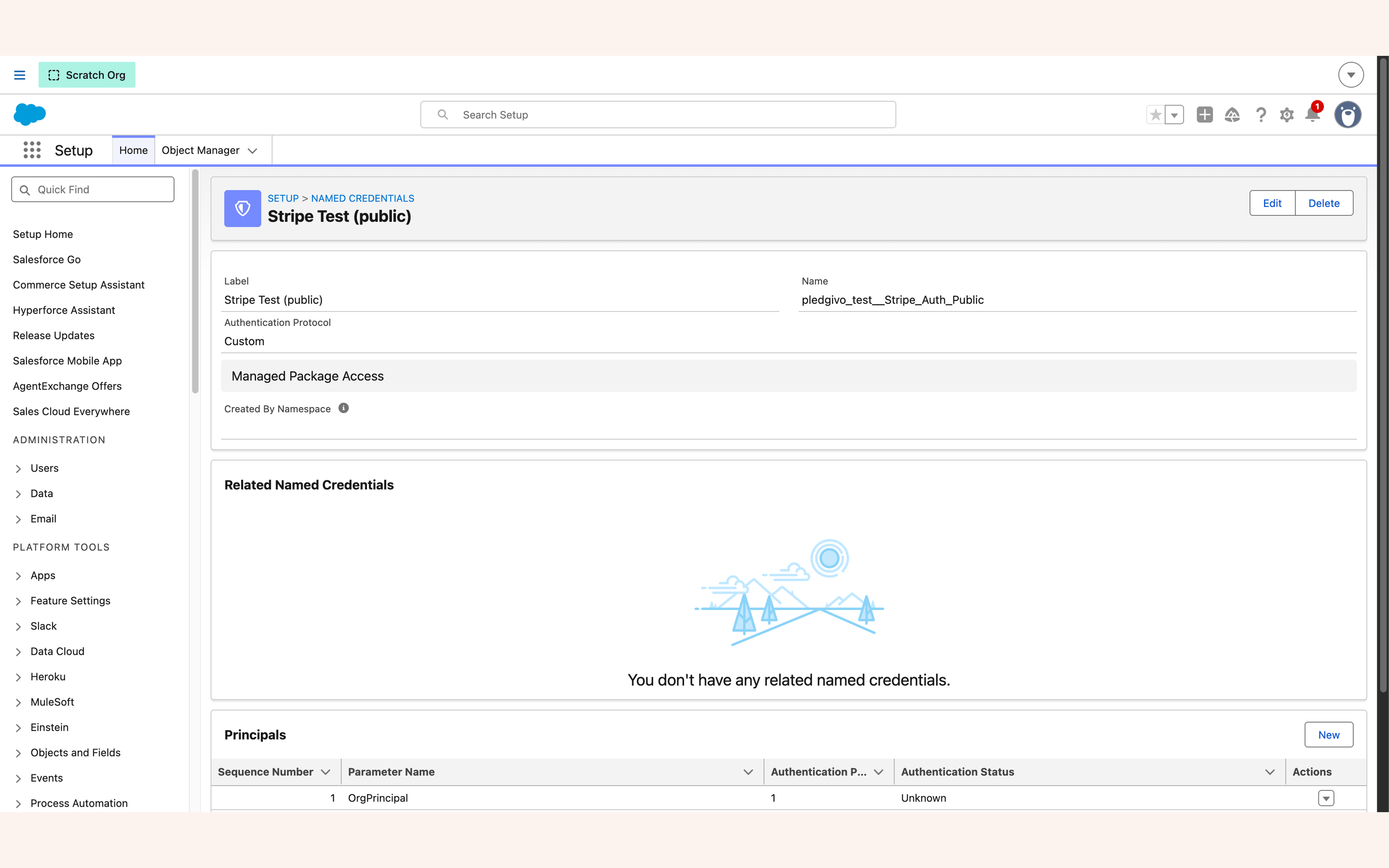The height and width of the screenshot is (868, 1389).
Task: Open the hamburger menu icon
Action: pyautogui.click(x=19, y=75)
